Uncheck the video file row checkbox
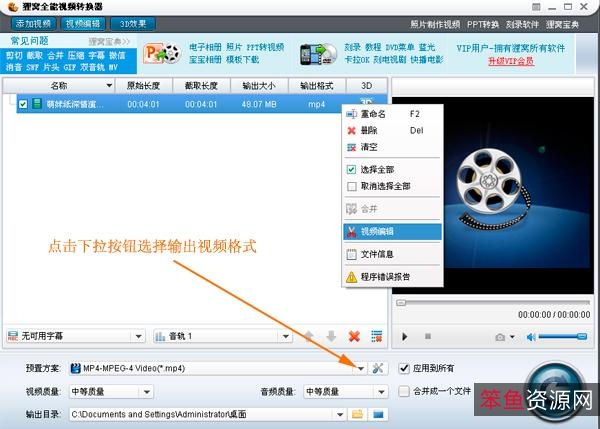 pos(23,104)
